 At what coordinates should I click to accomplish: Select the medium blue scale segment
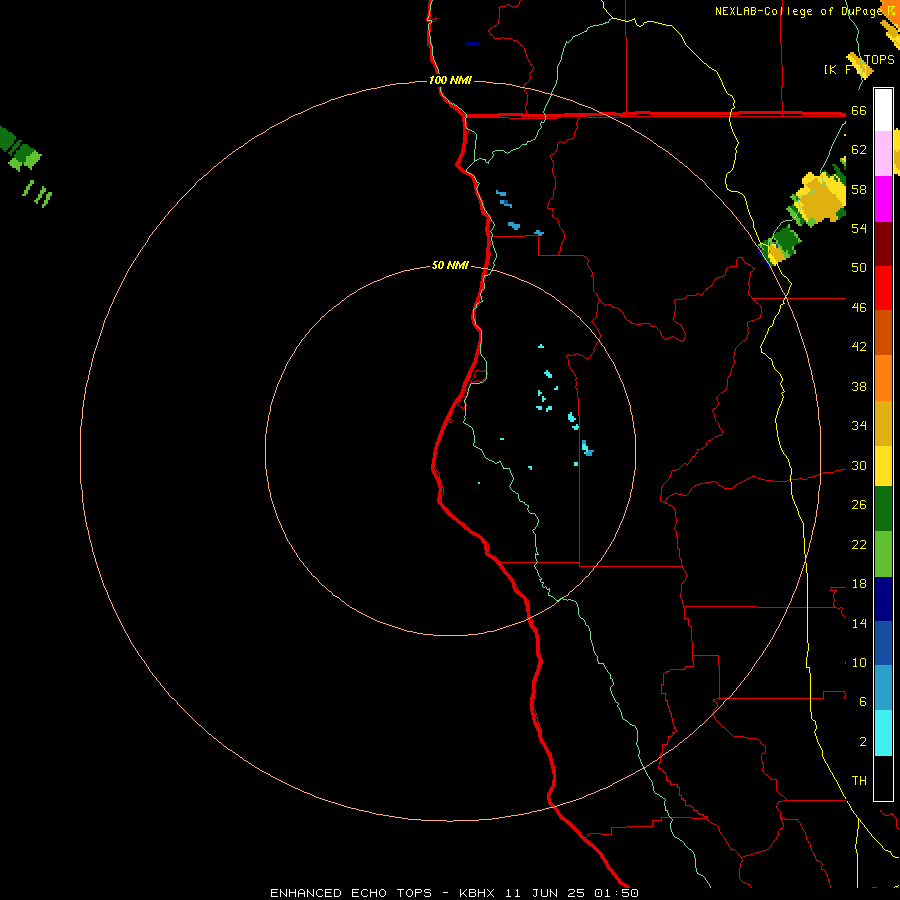click(883, 643)
